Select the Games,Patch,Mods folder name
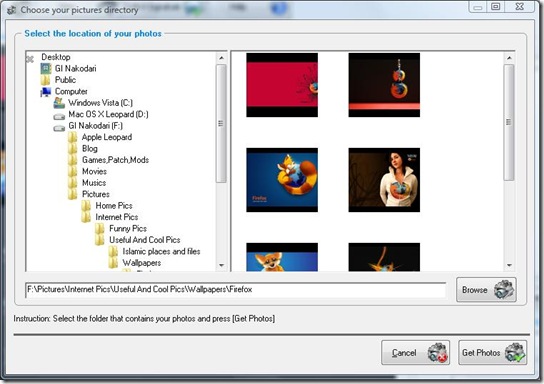The width and height of the screenshot is (544, 384). [x=116, y=160]
